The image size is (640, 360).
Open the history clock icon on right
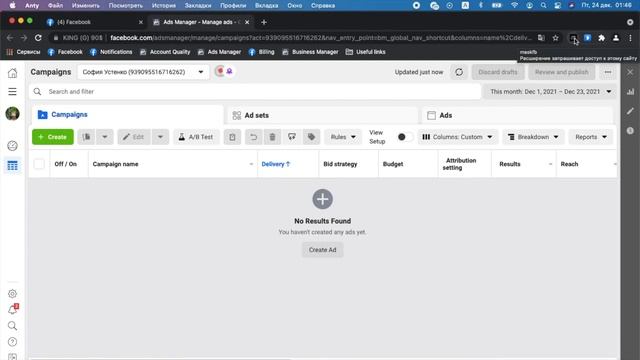click(x=631, y=131)
